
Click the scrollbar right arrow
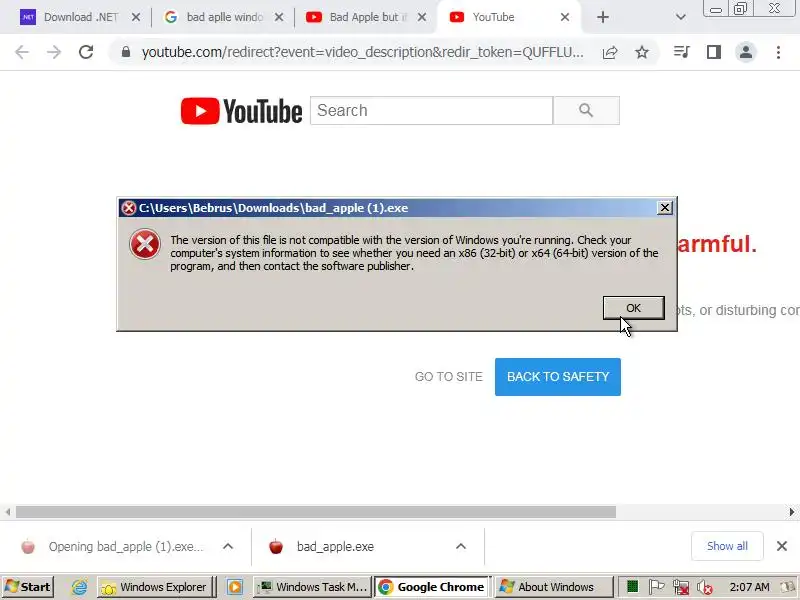coord(791,512)
